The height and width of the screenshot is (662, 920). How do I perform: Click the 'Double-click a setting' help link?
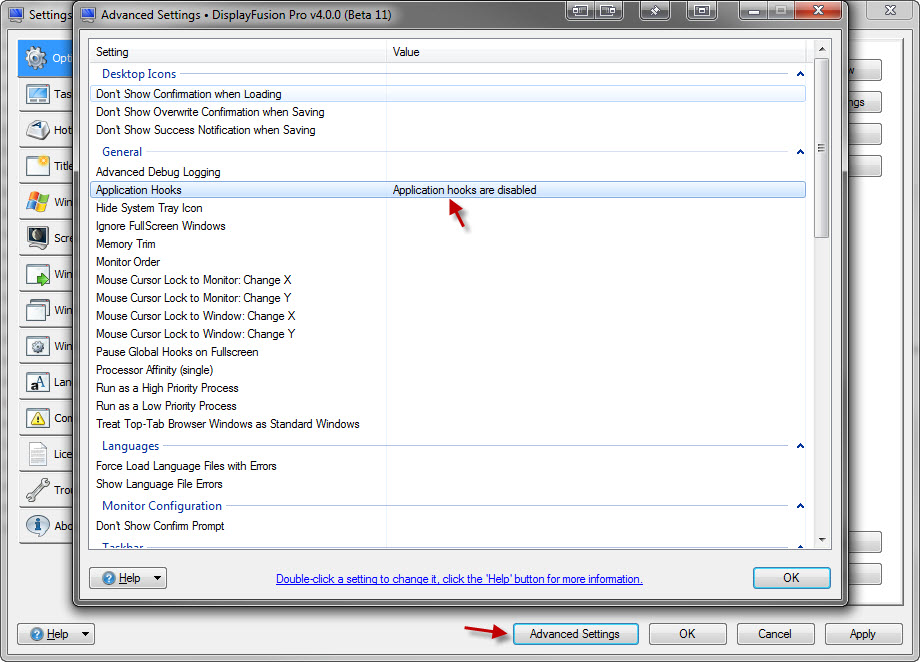[459, 579]
